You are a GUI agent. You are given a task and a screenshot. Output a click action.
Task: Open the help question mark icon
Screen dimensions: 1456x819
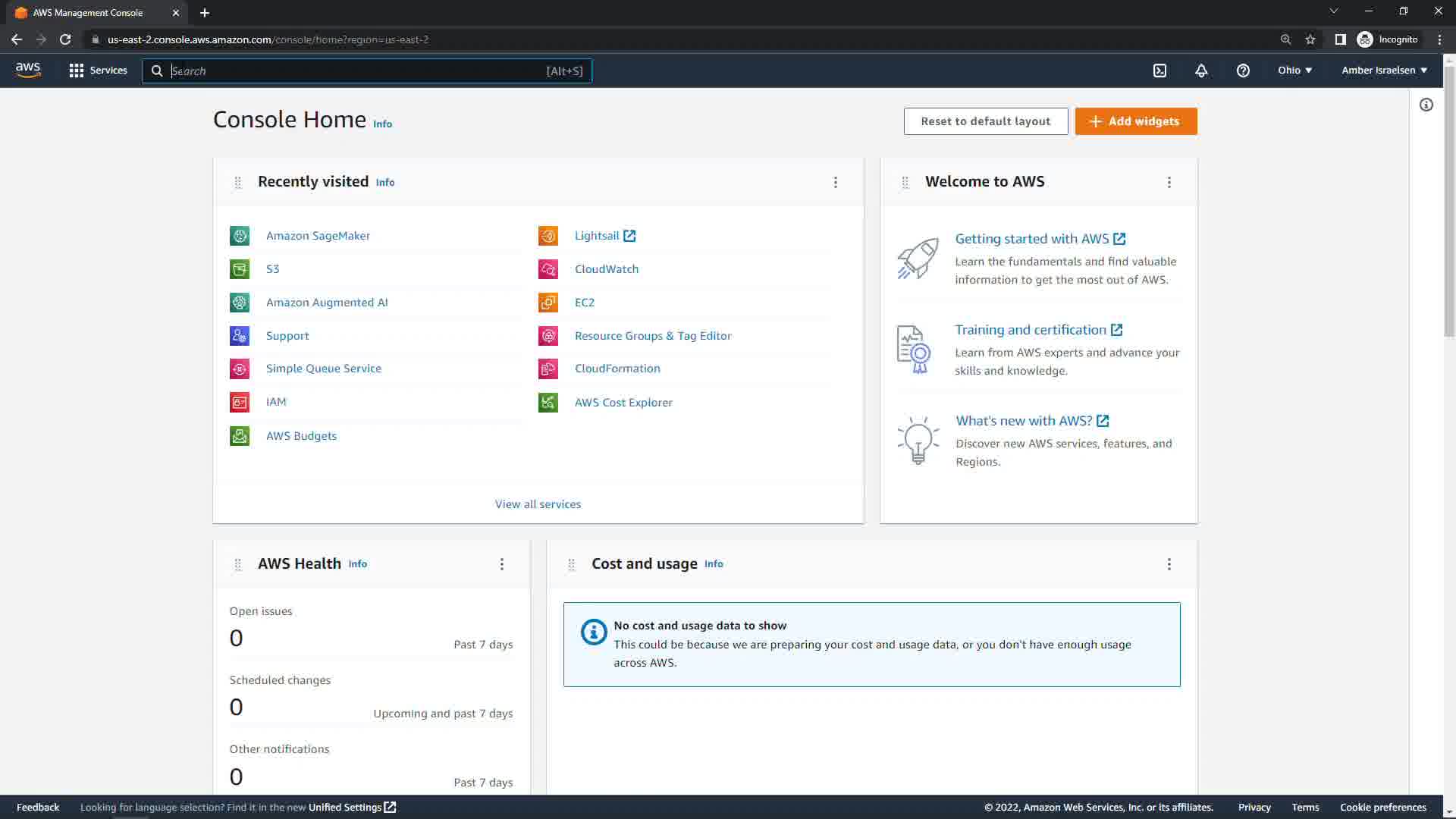click(1243, 71)
